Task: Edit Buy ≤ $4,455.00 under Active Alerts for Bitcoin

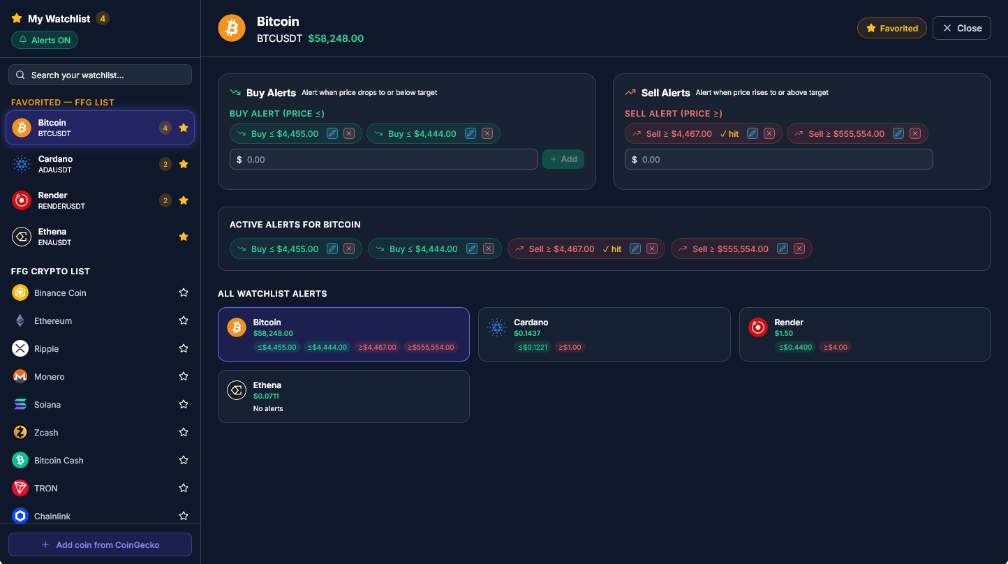Action: pyautogui.click(x=332, y=249)
